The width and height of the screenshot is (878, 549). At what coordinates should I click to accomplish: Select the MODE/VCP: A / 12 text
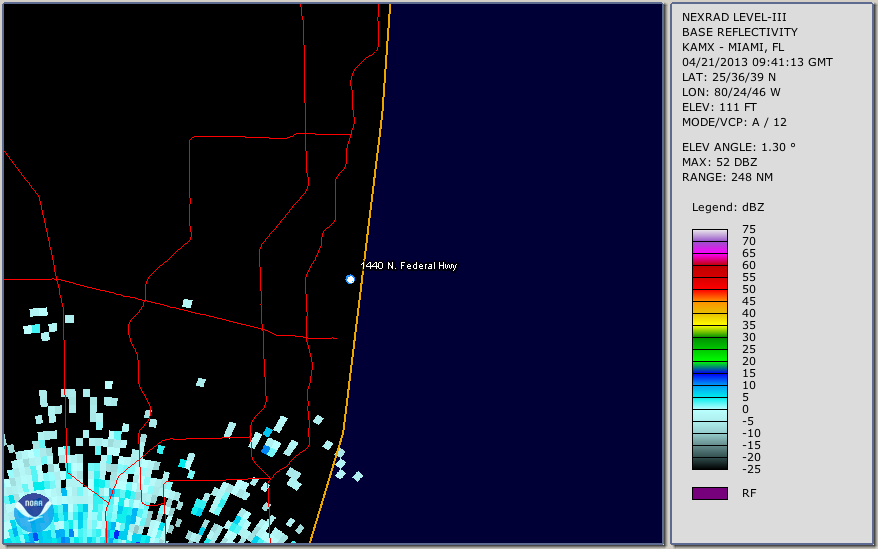click(x=734, y=122)
